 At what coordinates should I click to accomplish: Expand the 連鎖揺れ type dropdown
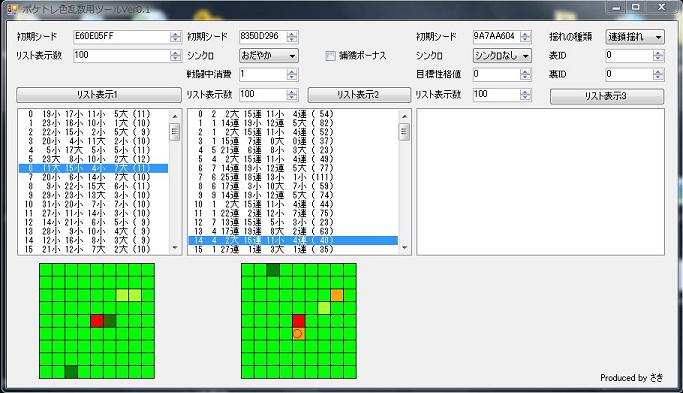635,37
